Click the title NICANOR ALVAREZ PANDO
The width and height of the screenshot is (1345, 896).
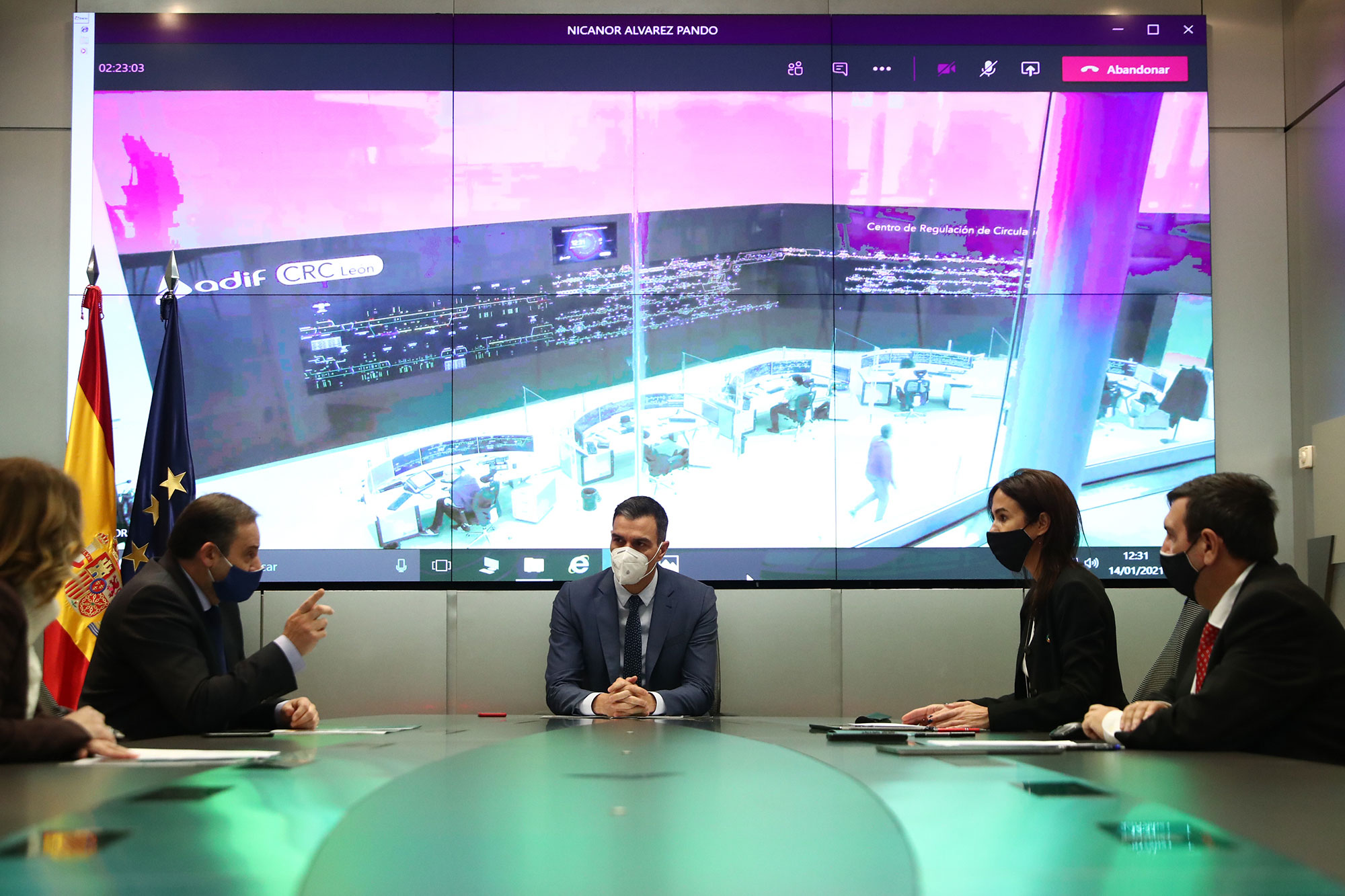coord(642,30)
